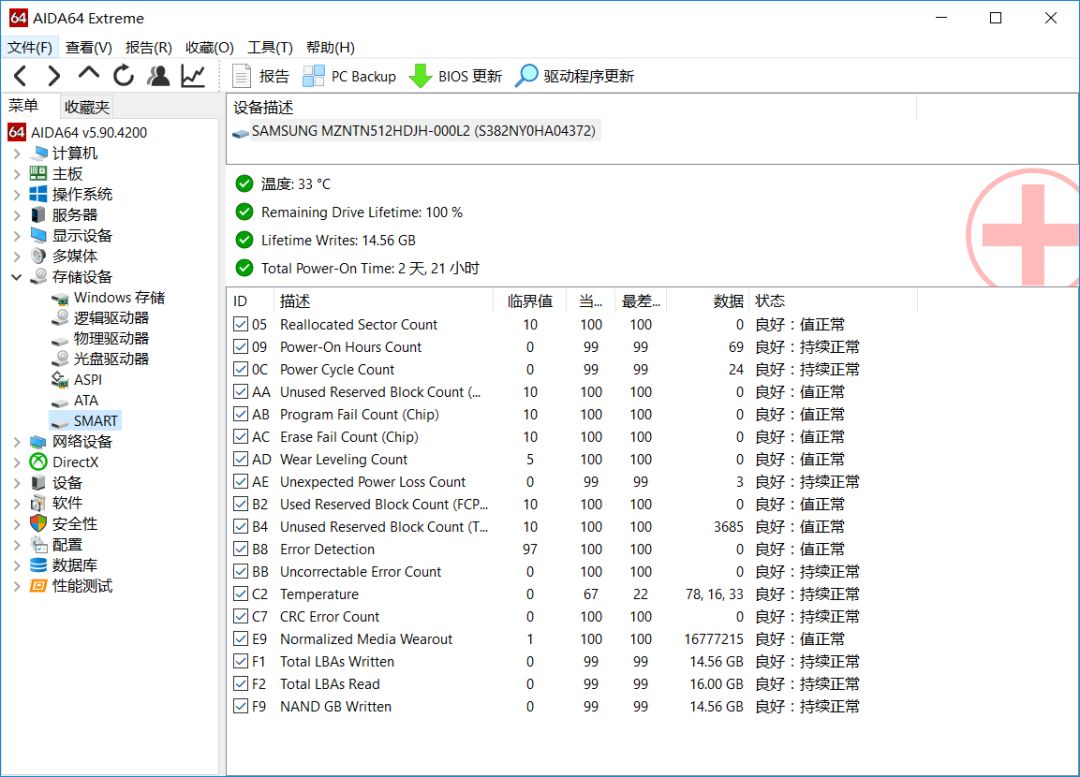The image size is (1080, 777).
Task: Click the user profile icon in toolbar
Action: pyautogui.click(x=156, y=75)
